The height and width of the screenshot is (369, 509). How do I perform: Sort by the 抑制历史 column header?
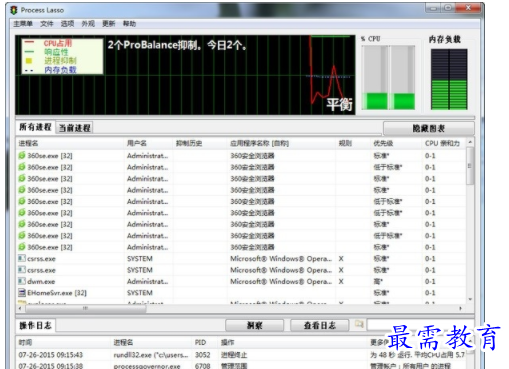point(200,143)
